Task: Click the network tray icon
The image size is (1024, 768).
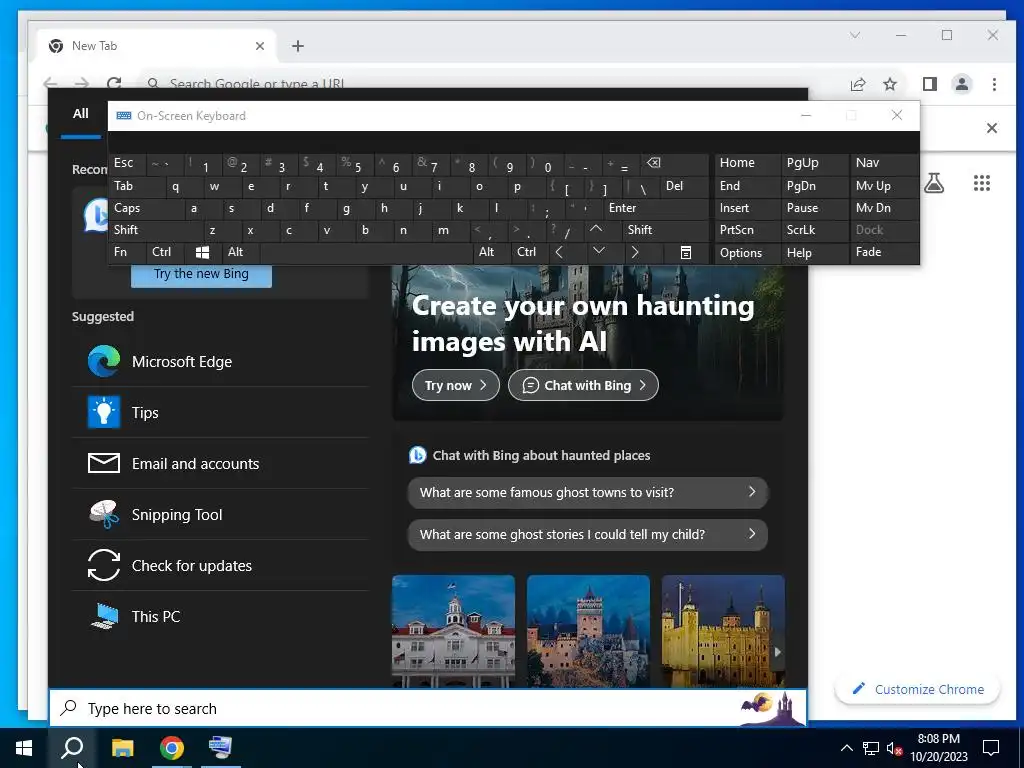Action: (x=871, y=748)
